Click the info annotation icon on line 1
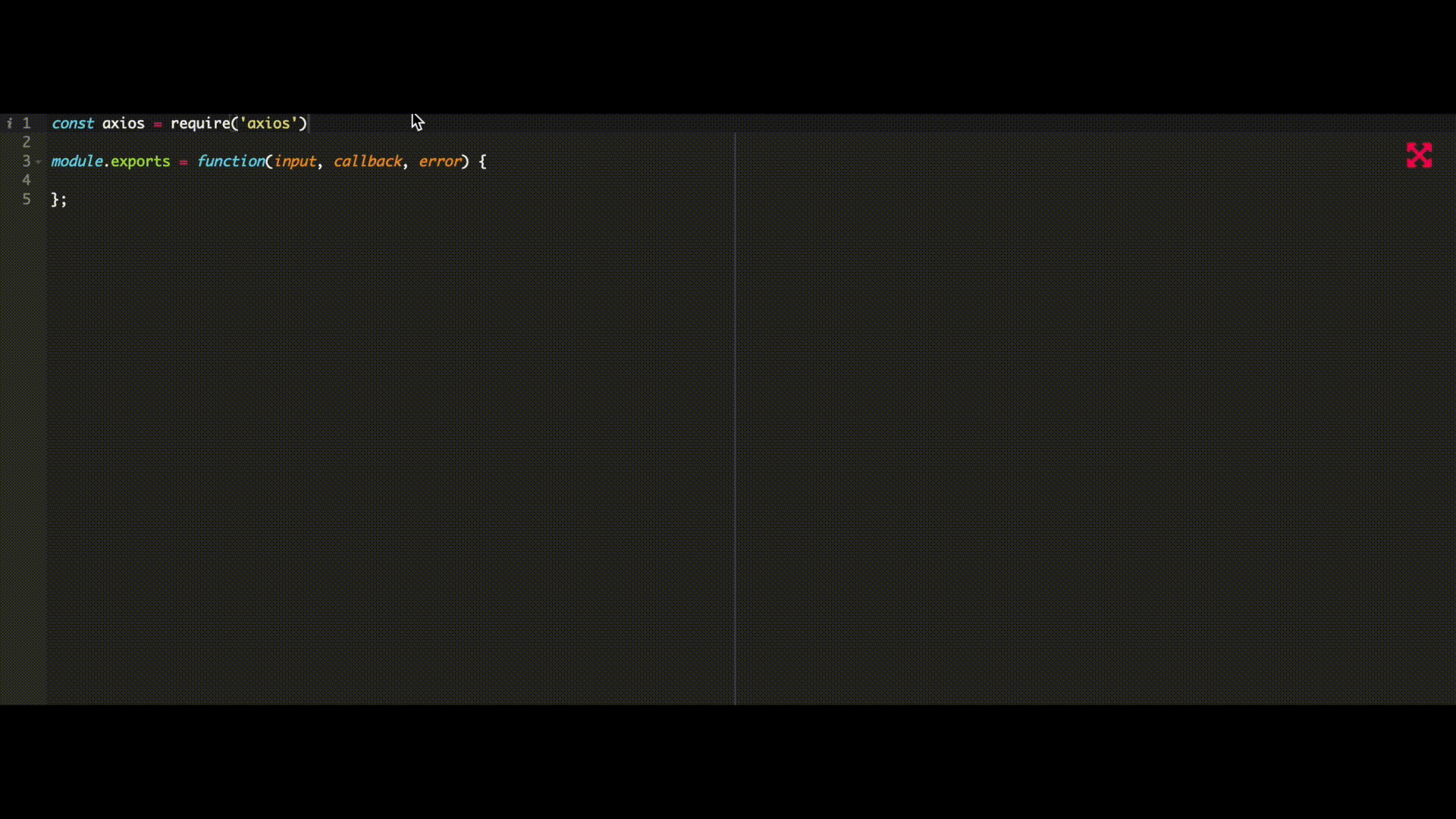 point(10,123)
